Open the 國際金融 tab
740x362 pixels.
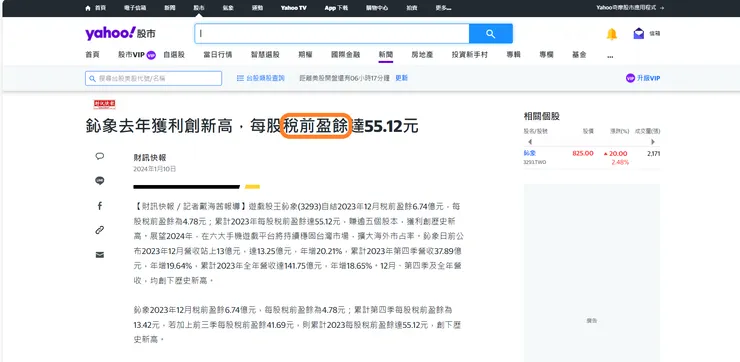pos(345,55)
